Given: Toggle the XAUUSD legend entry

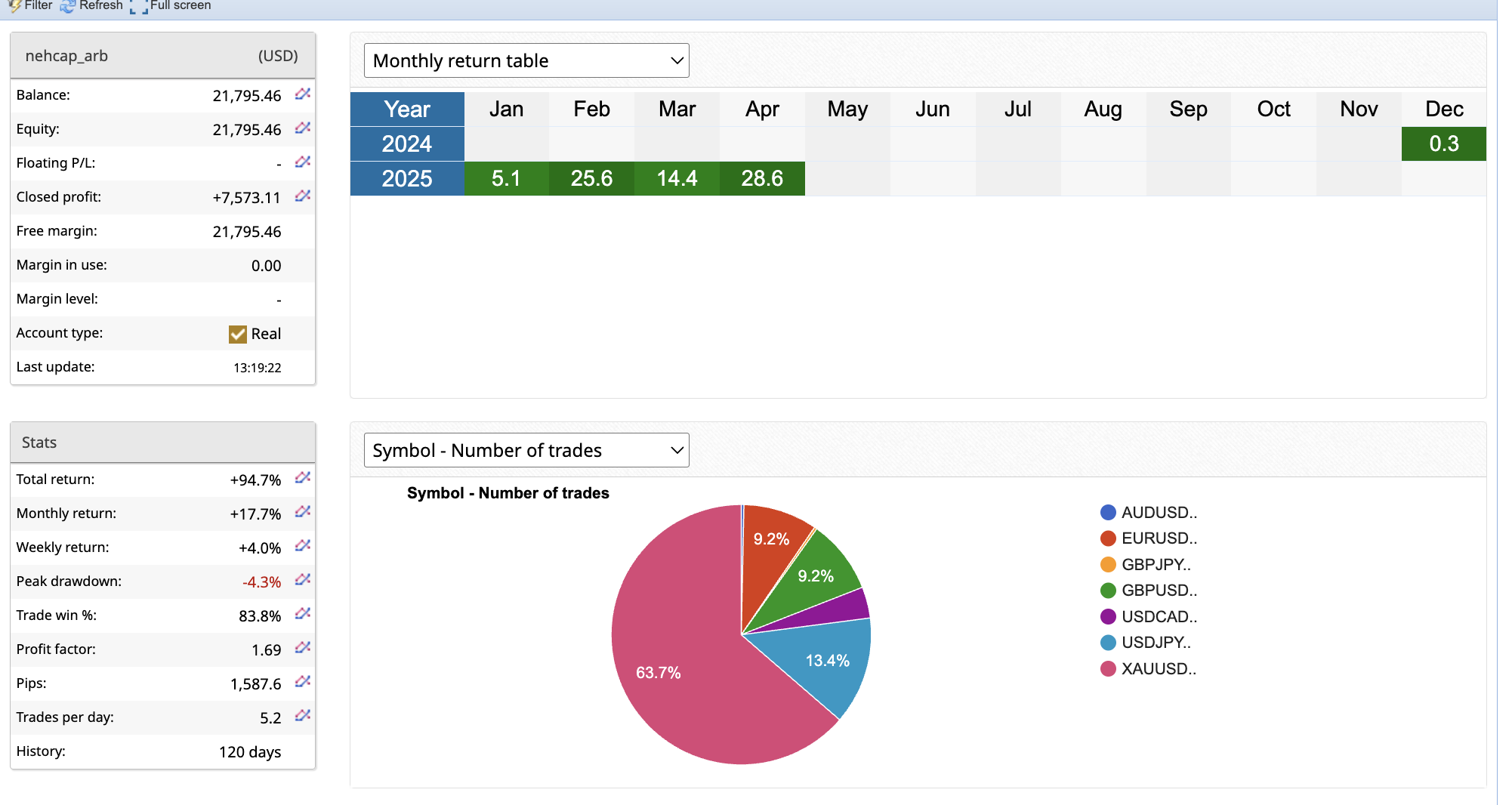Looking at the screenshot, I should (1159, 669).
